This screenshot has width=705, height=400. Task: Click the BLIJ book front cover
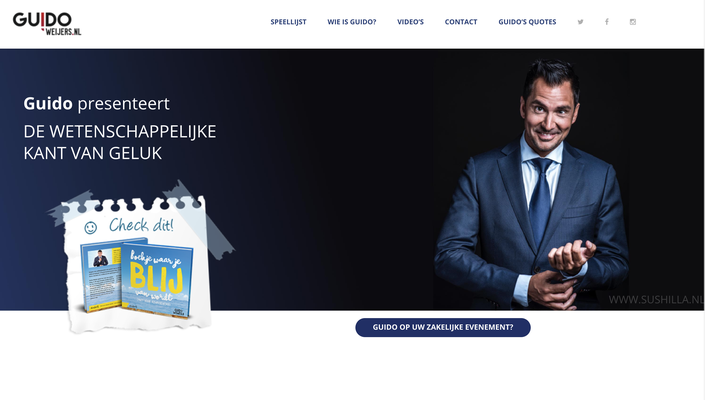point(156,280)
